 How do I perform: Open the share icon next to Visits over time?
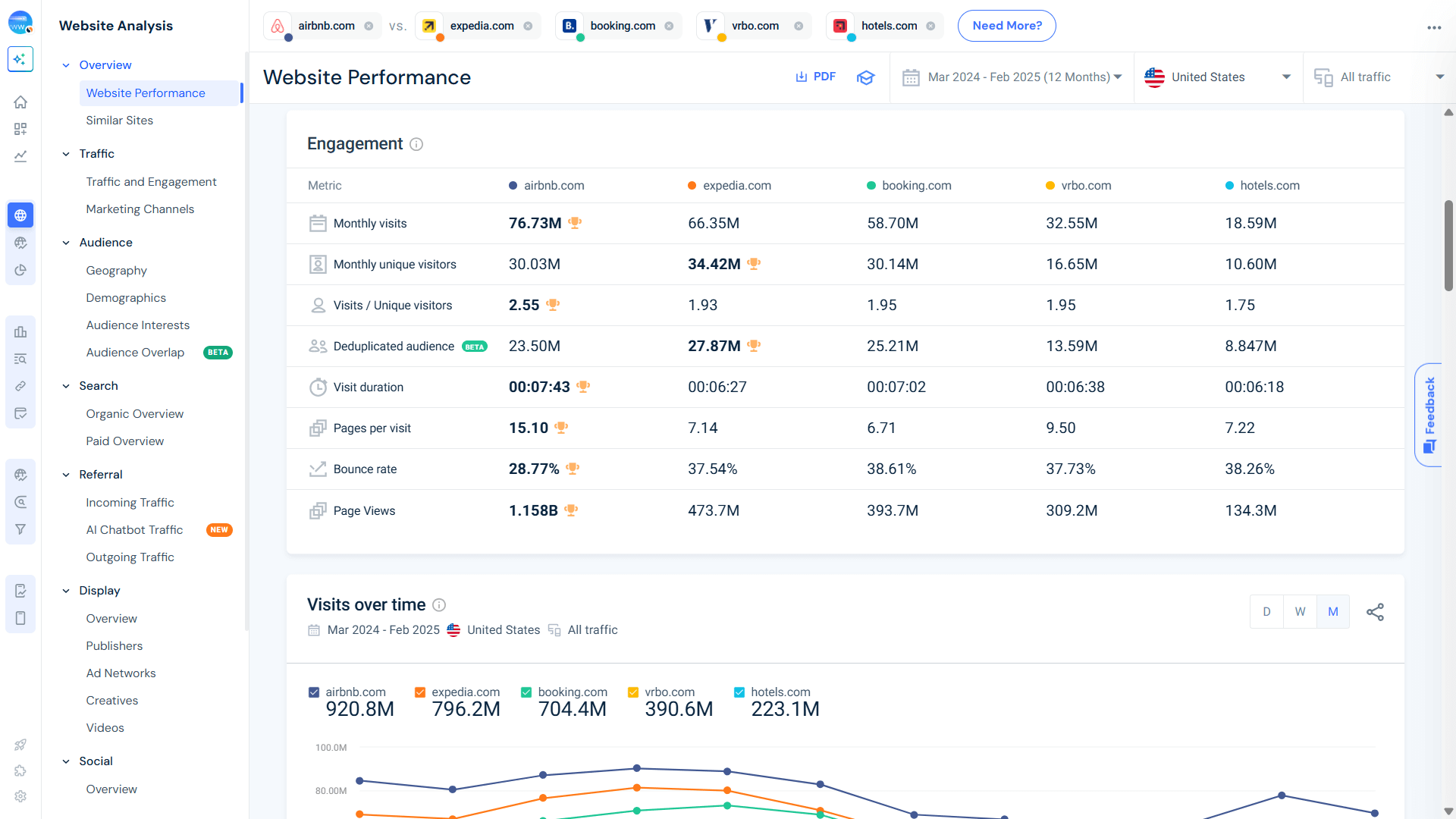[1376, 611]
